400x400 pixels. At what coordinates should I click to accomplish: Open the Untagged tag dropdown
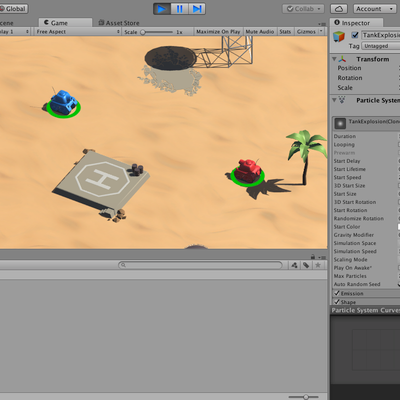point(381,46)
